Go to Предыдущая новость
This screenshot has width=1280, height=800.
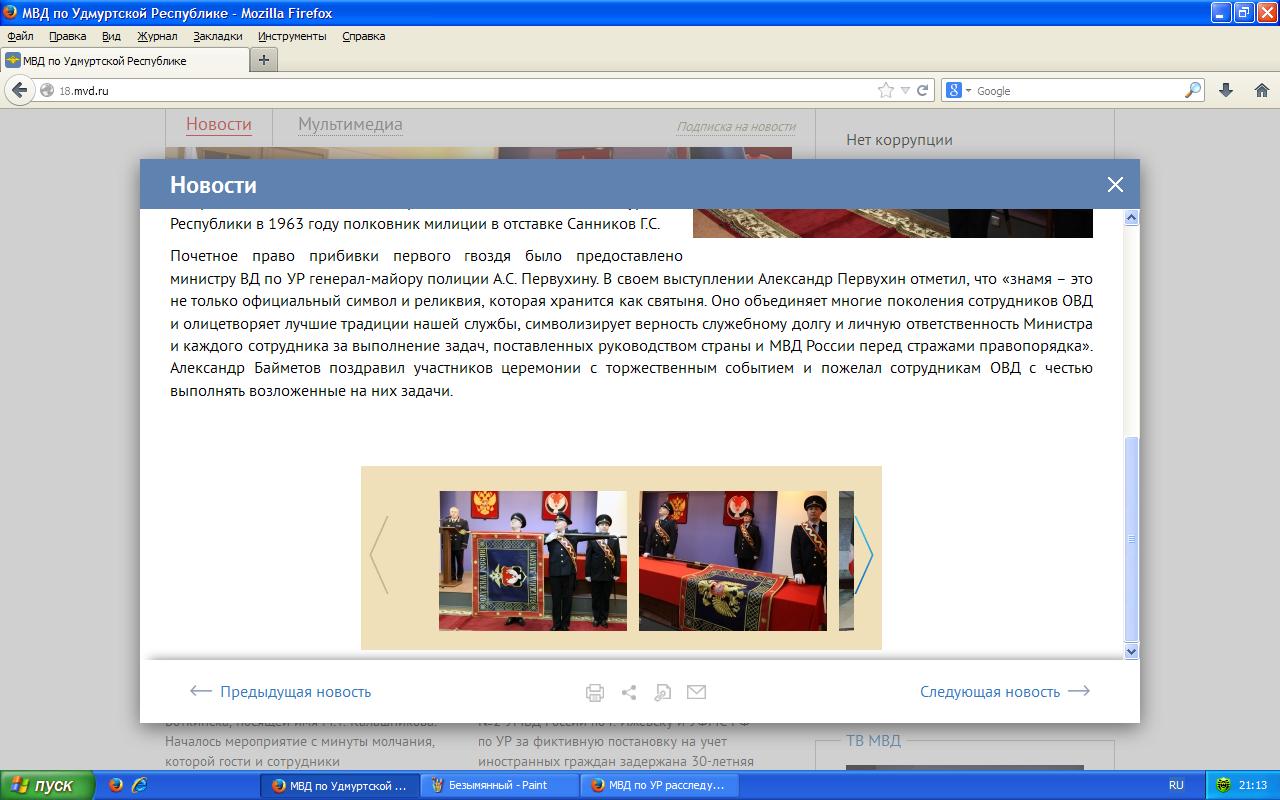click(x=280, y=691)
